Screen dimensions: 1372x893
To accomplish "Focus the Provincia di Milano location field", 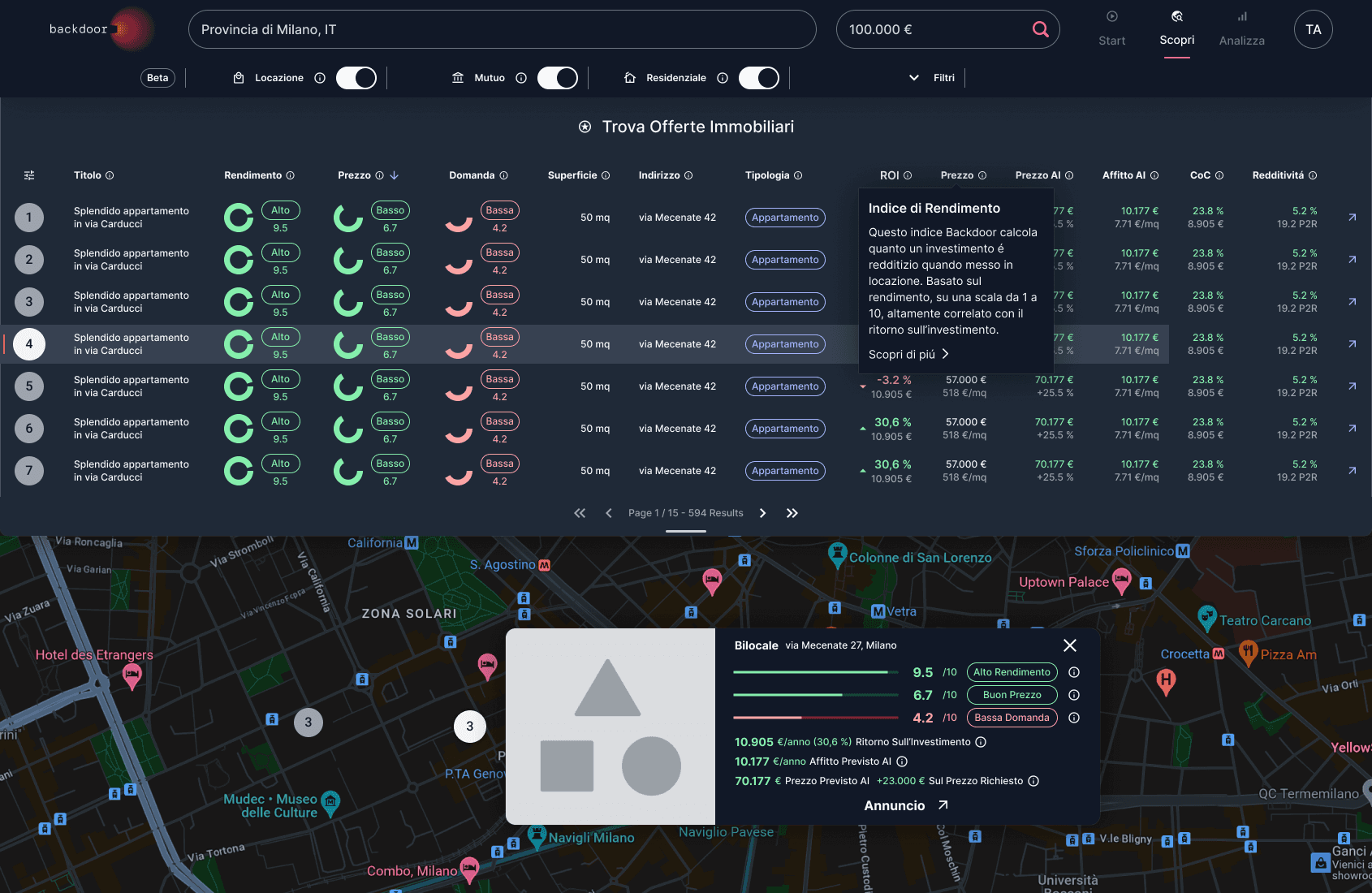I will click(x=502, y=29).
